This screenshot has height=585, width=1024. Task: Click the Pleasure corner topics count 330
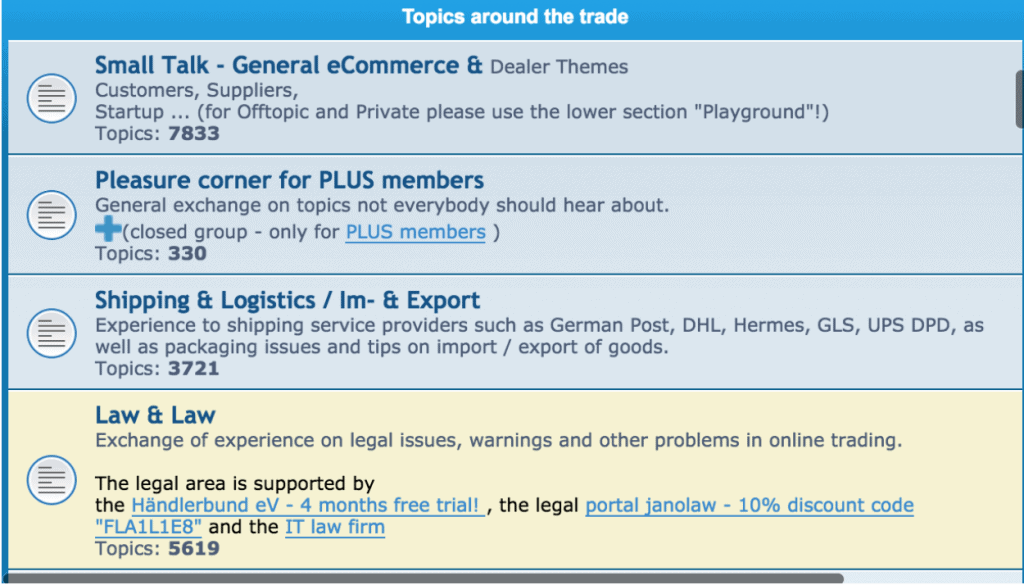[186, 253]
